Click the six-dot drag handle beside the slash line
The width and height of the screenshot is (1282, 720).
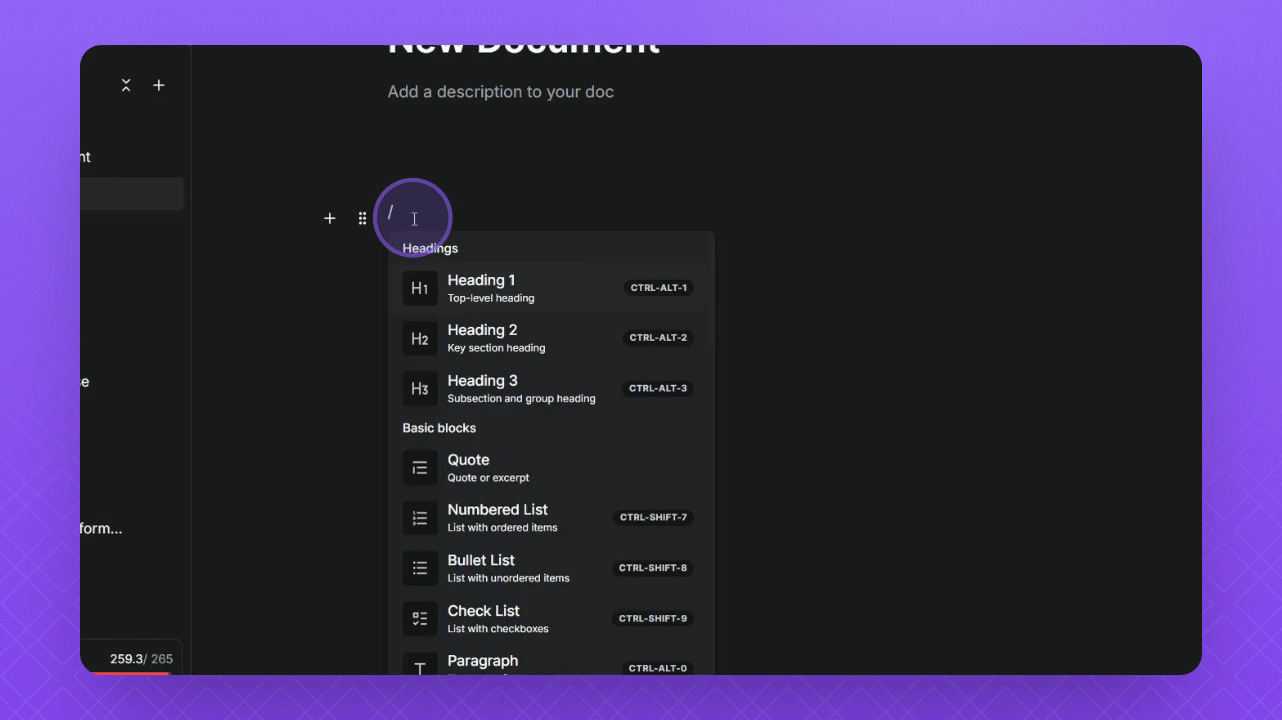(362, 218)
